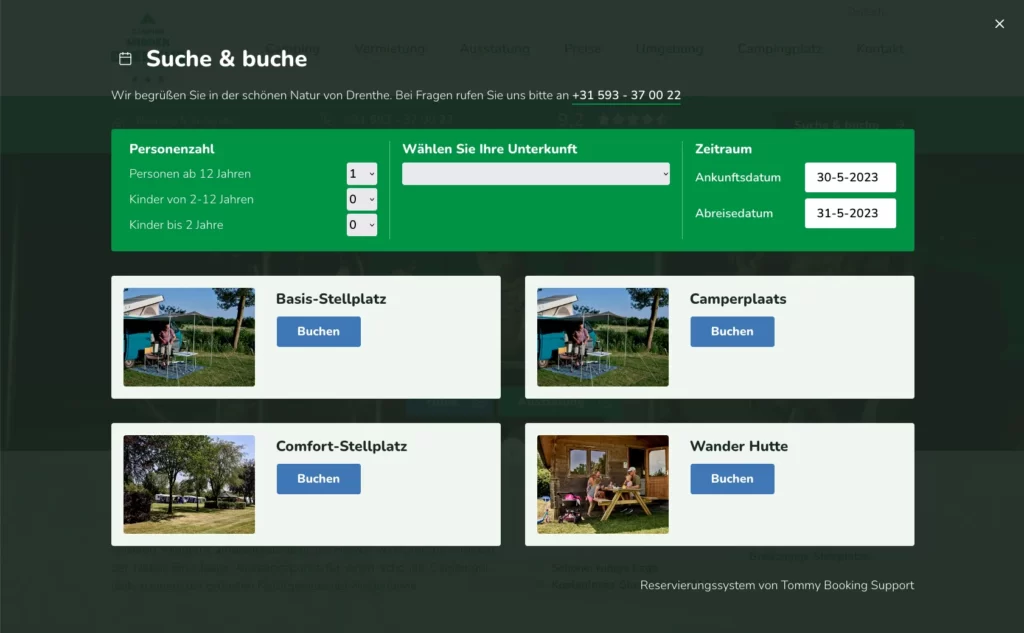Image resolution: width=1024 pixels, height=633 pixels.
Task: Book the Comfort-Stellplatz
Action: (x=319, y=479)
